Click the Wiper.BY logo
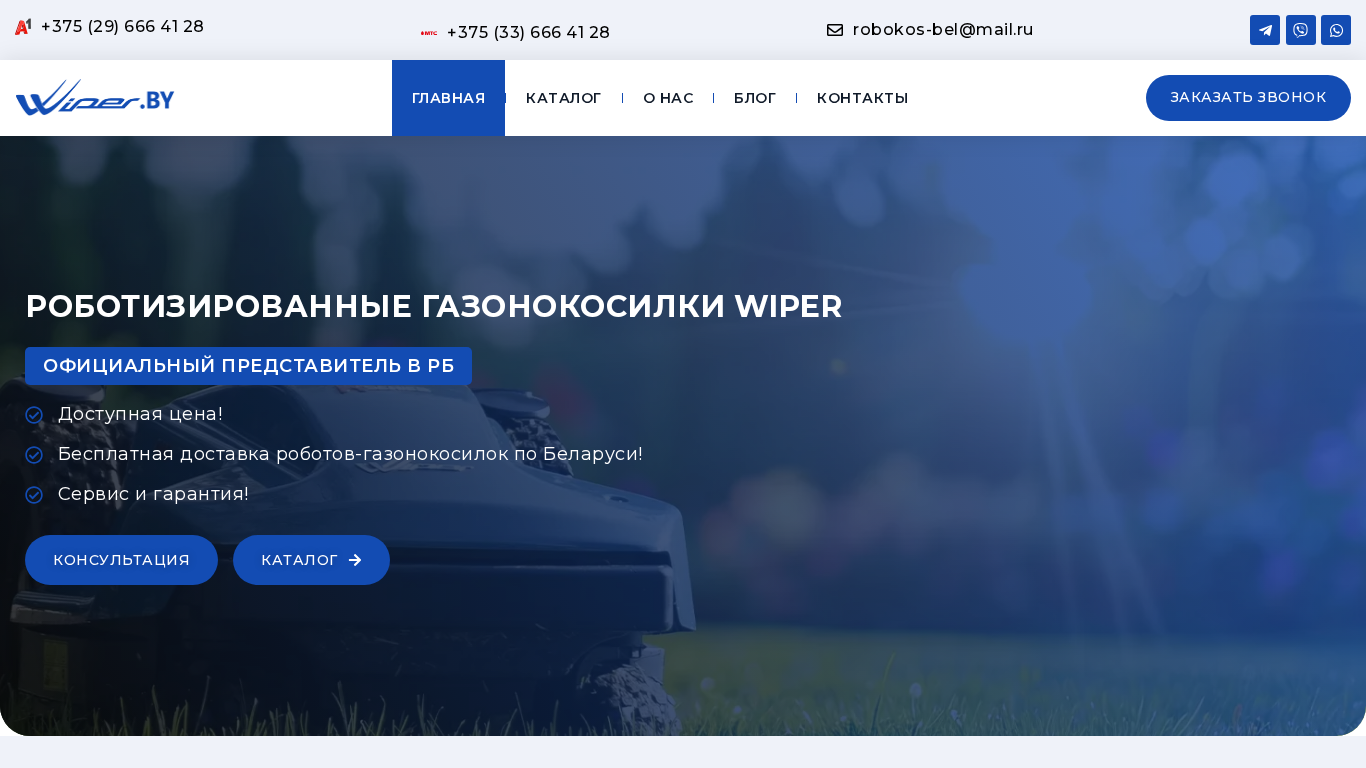The height and width of the screenshot is (768, 1366). [x=95, y=98]
